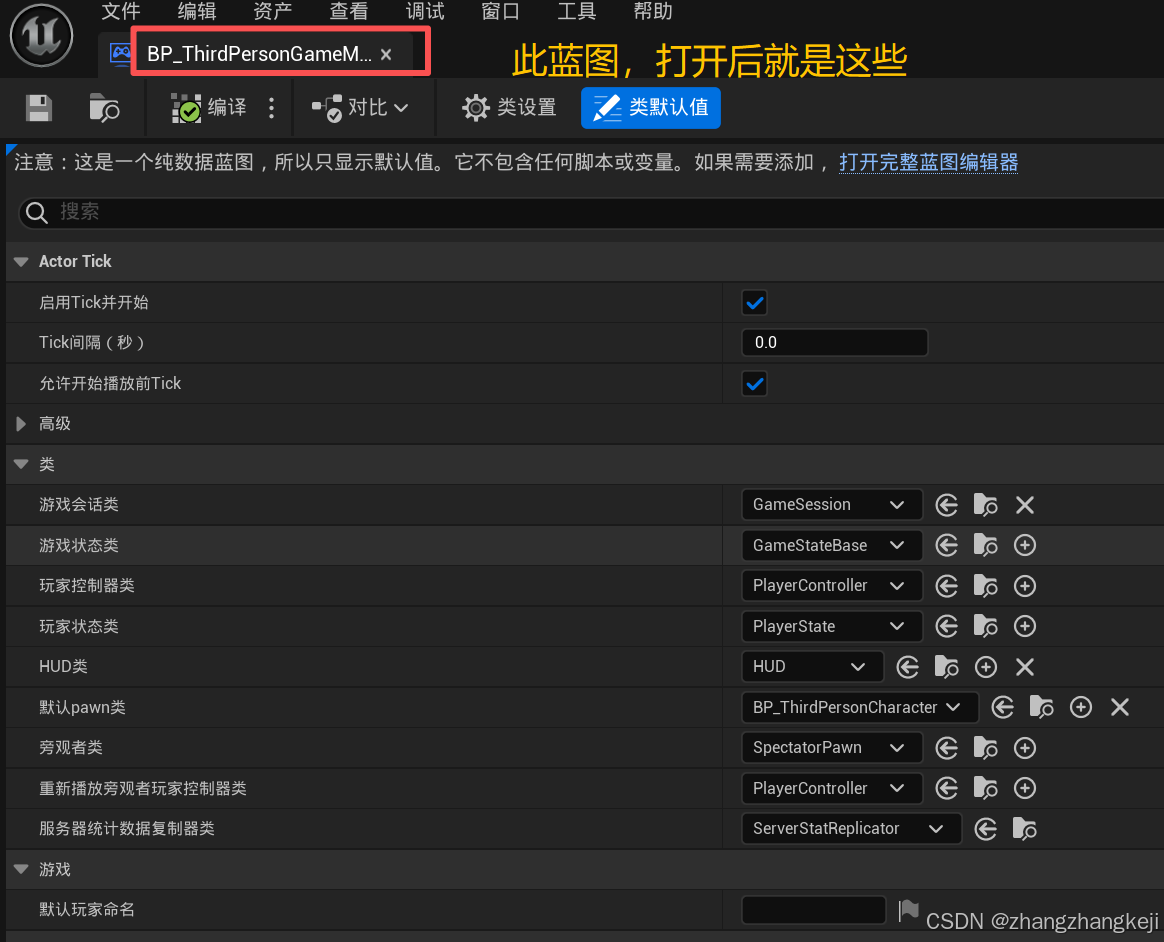The image size is (1164, 942).
Task: Create new blueprint for HUD类
Action: (x=986, y=667)
